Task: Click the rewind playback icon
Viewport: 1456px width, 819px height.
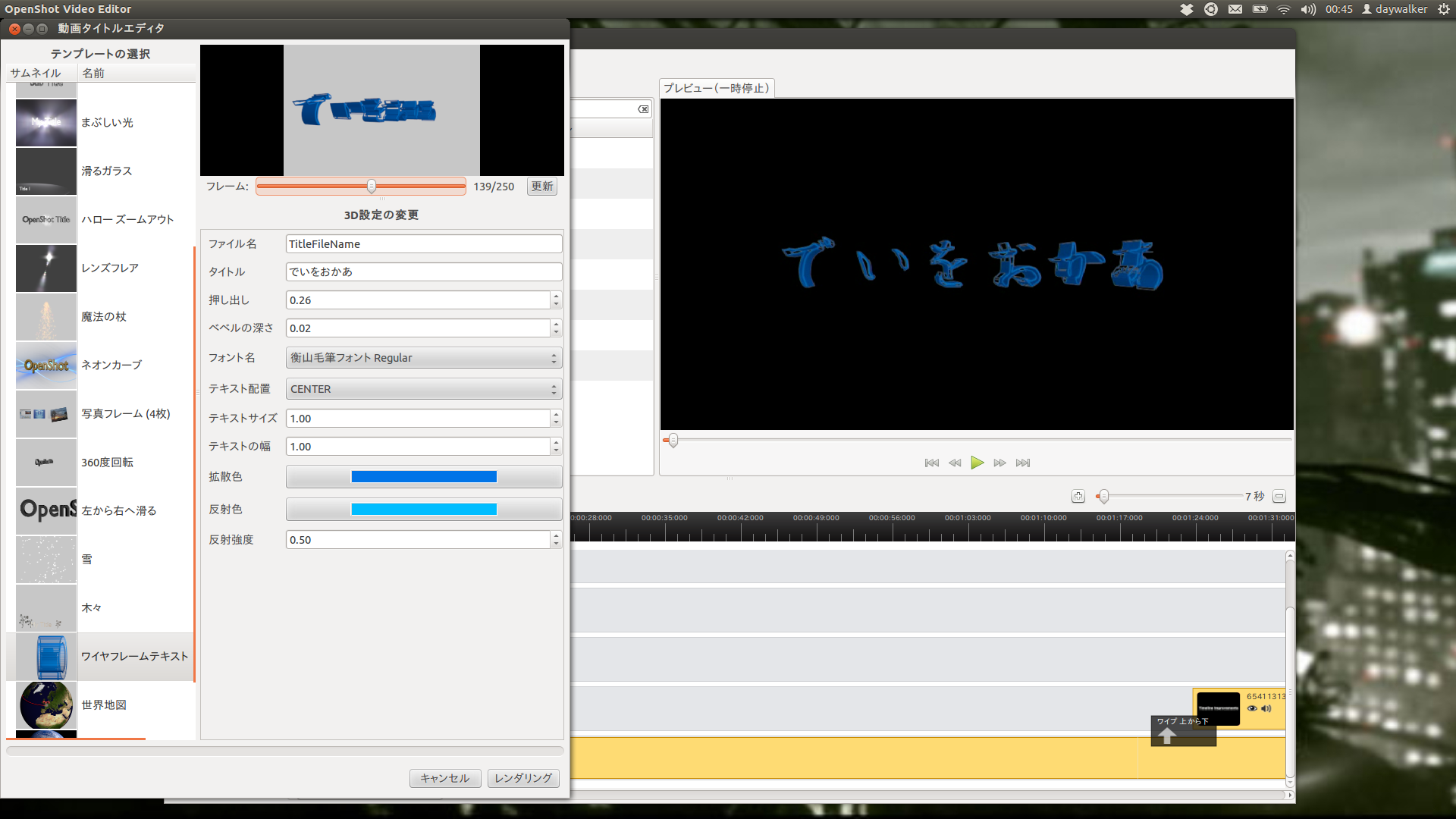Action: pos(955,463)
